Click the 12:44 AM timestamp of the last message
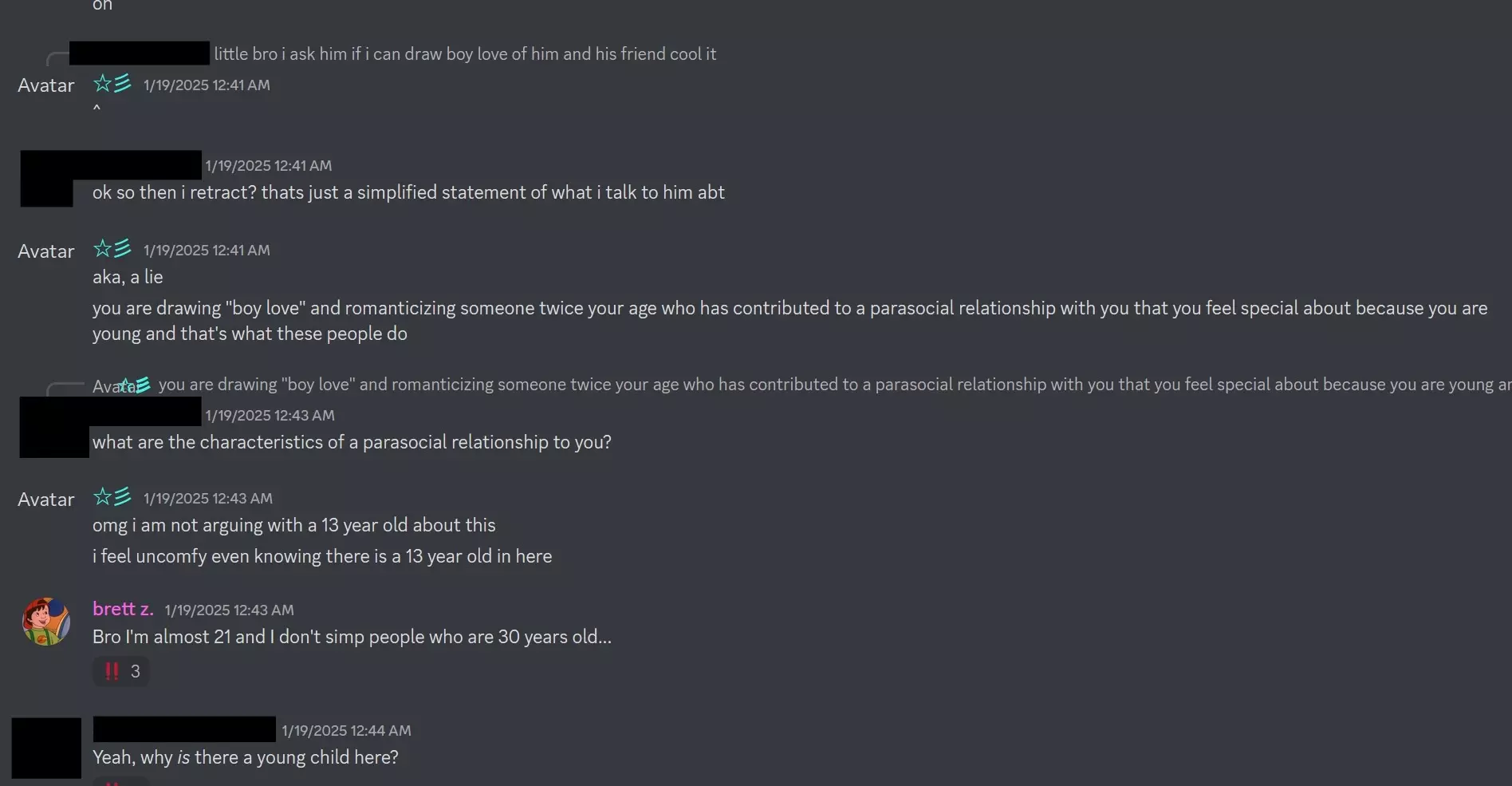1512x786 pixels. 346,731
